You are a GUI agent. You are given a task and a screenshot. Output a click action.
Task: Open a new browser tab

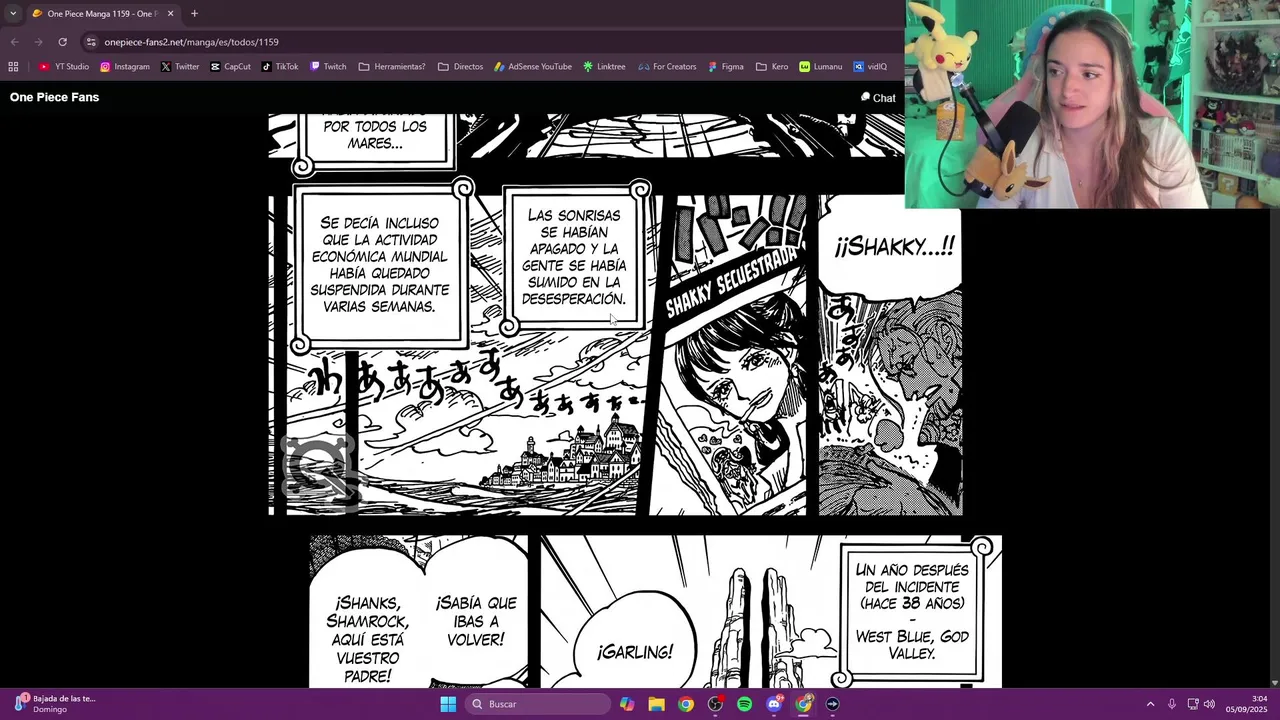(194, 14)
